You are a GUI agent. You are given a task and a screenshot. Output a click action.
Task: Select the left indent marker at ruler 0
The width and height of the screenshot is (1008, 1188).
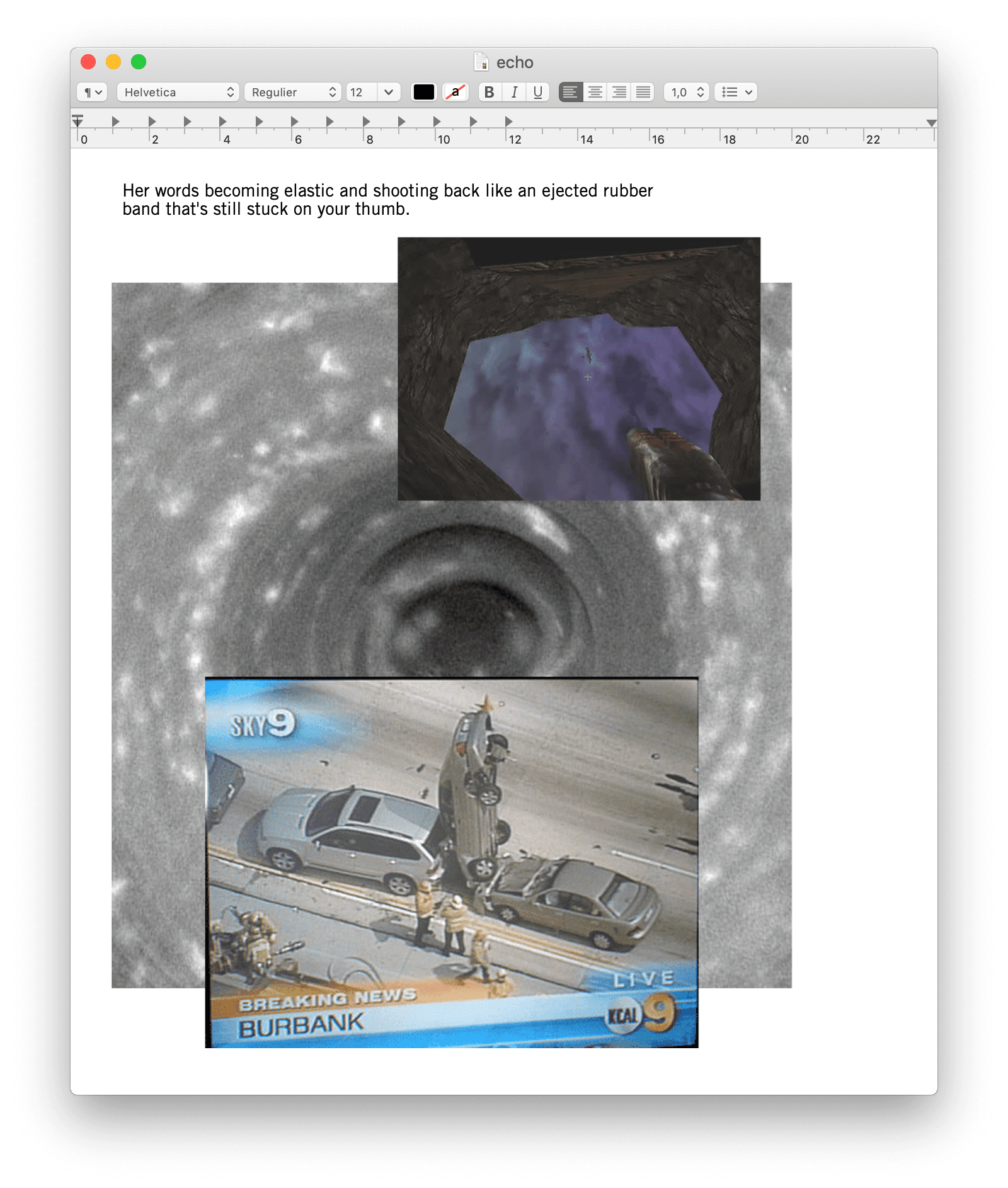pyautogui.click(x=77, y=121)
